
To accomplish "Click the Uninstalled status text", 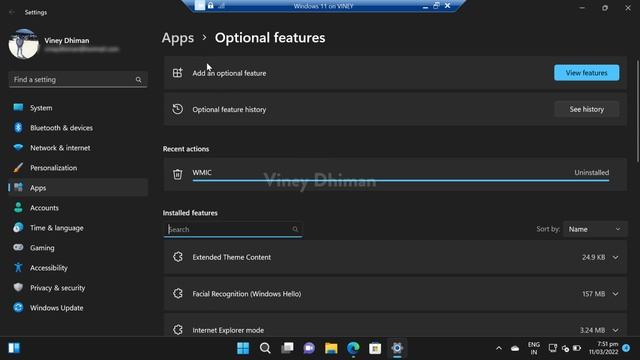I will (591, 173).
